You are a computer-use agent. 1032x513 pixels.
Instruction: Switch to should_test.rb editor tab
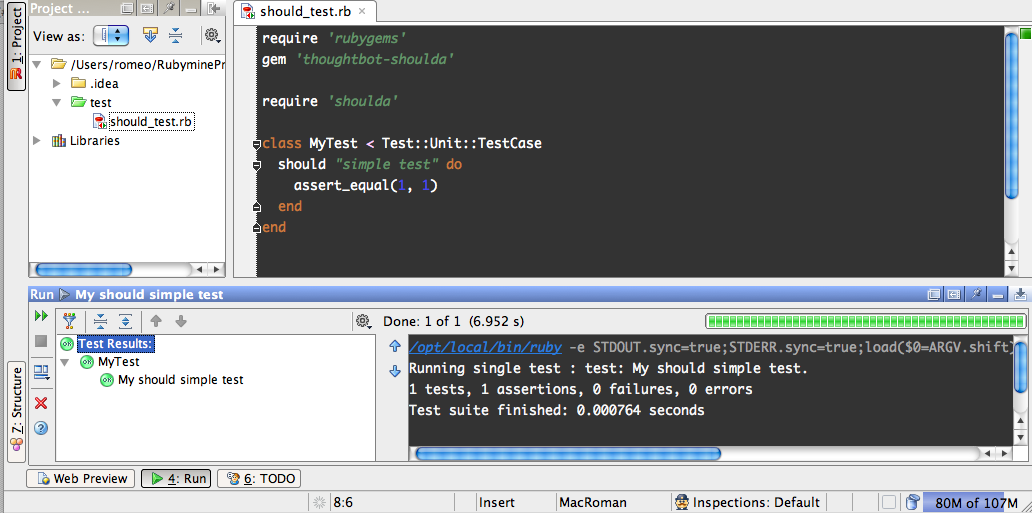pos(305,11)
